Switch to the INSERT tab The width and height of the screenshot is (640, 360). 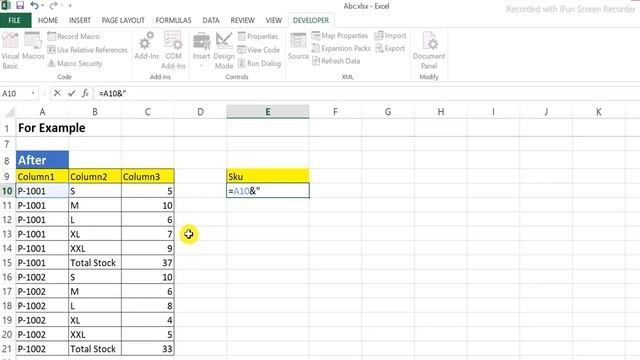[80, 20]
